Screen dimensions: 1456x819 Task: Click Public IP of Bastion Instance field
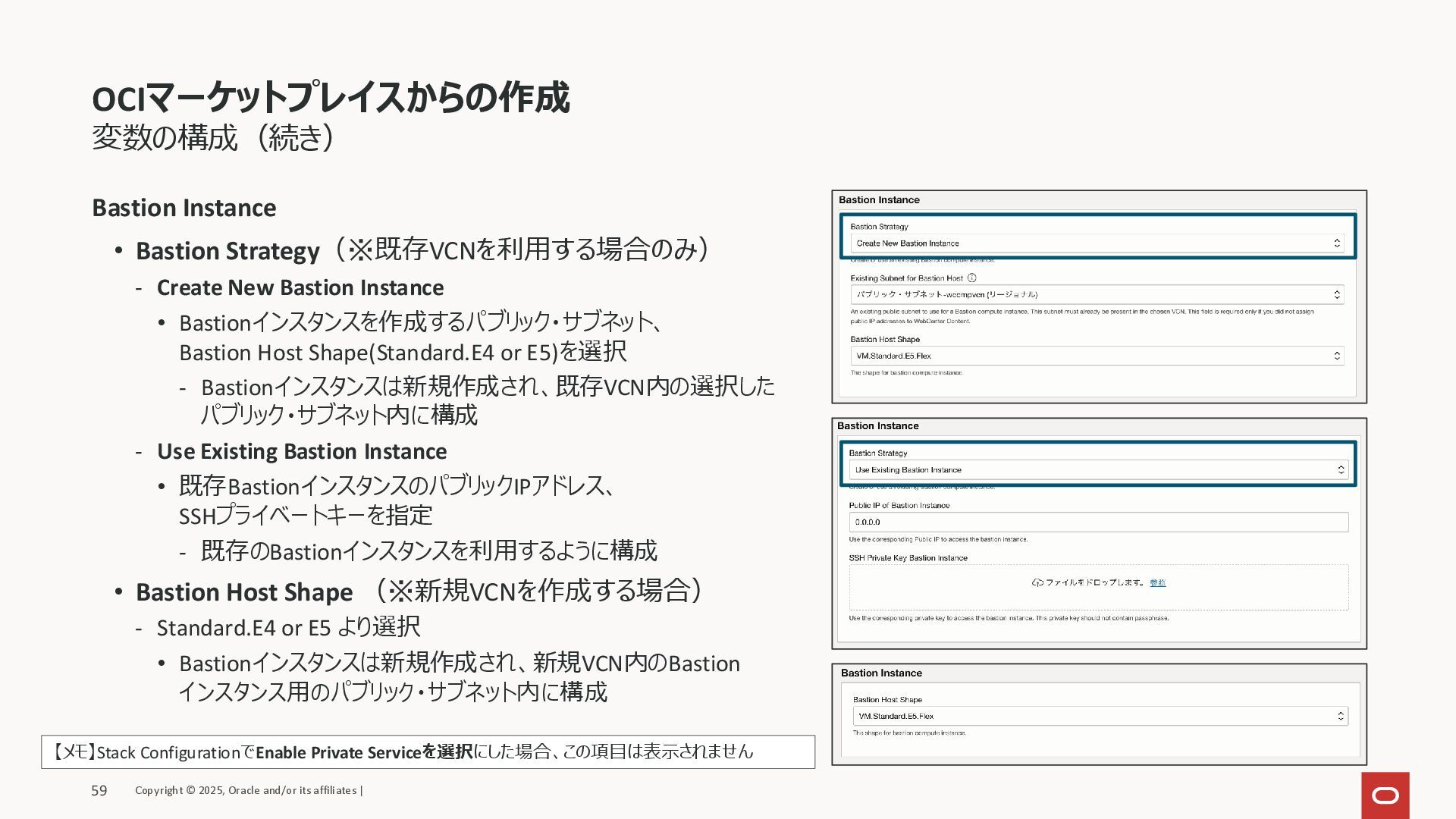point(1098,522)
